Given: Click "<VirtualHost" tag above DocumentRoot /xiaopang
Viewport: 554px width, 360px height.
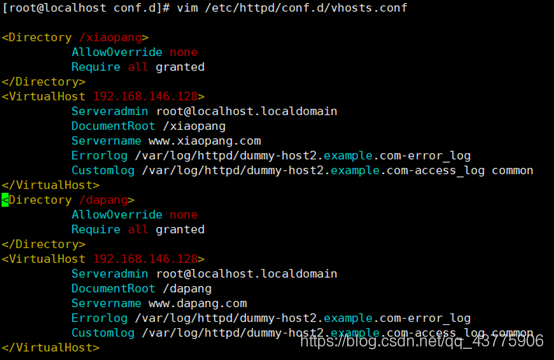Looking at the screenshot, I should (x=43, y=96).
